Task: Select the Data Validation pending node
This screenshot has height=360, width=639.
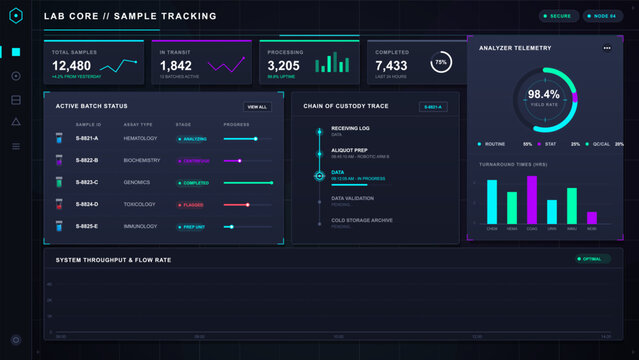Action: (x=320, y=202)
